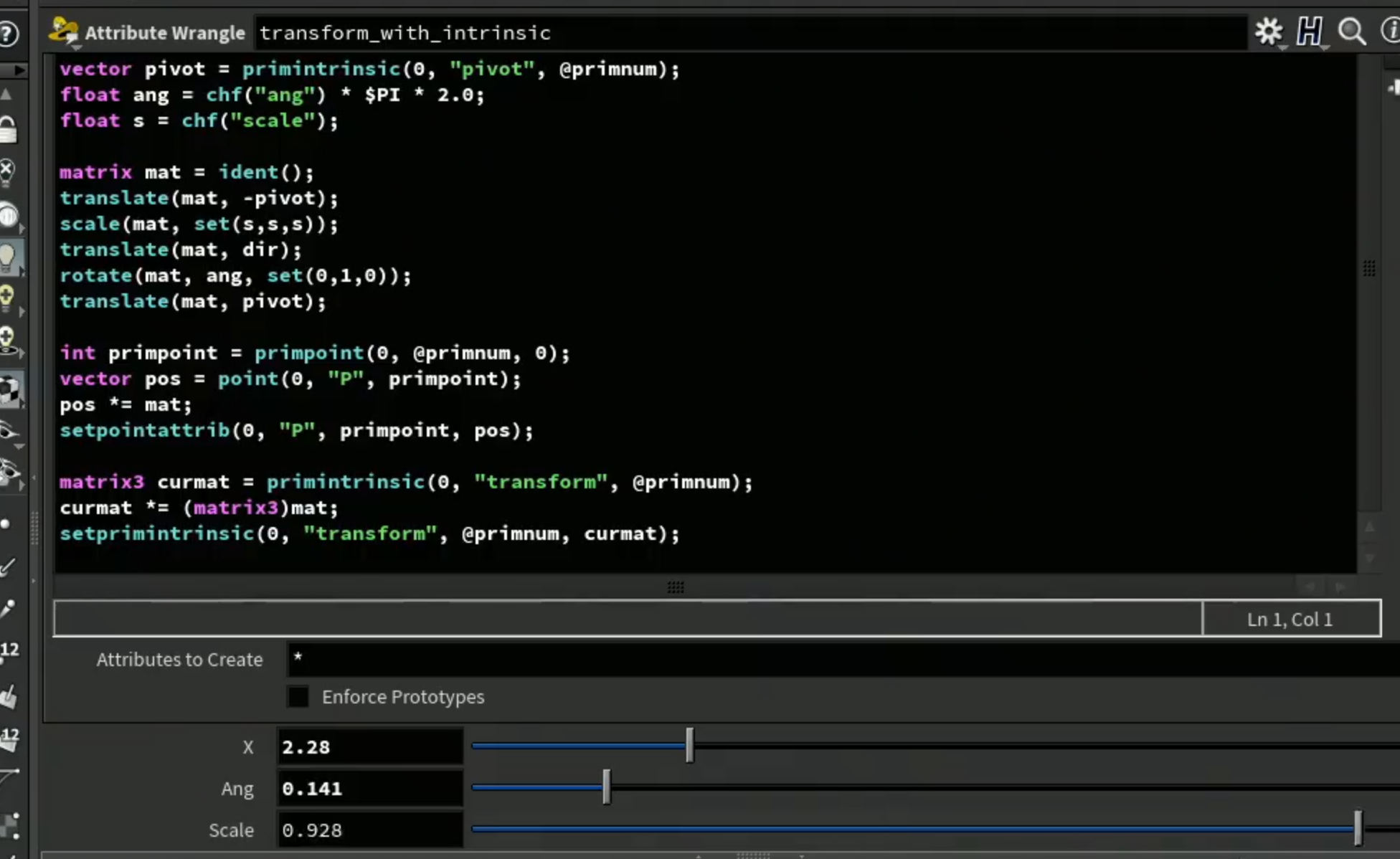Image resolution: width=1400 pixels, height=859 pixels.
Task: Open the node info icon
Action: (x=1391, y=32)
